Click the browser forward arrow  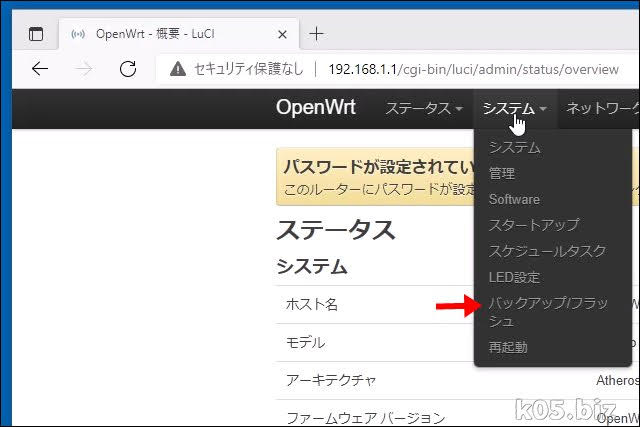click(84, 69)
